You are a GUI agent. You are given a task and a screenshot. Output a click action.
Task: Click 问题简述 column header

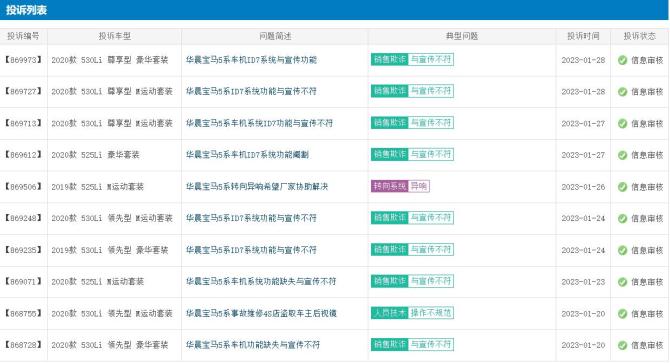coord(275,36)
